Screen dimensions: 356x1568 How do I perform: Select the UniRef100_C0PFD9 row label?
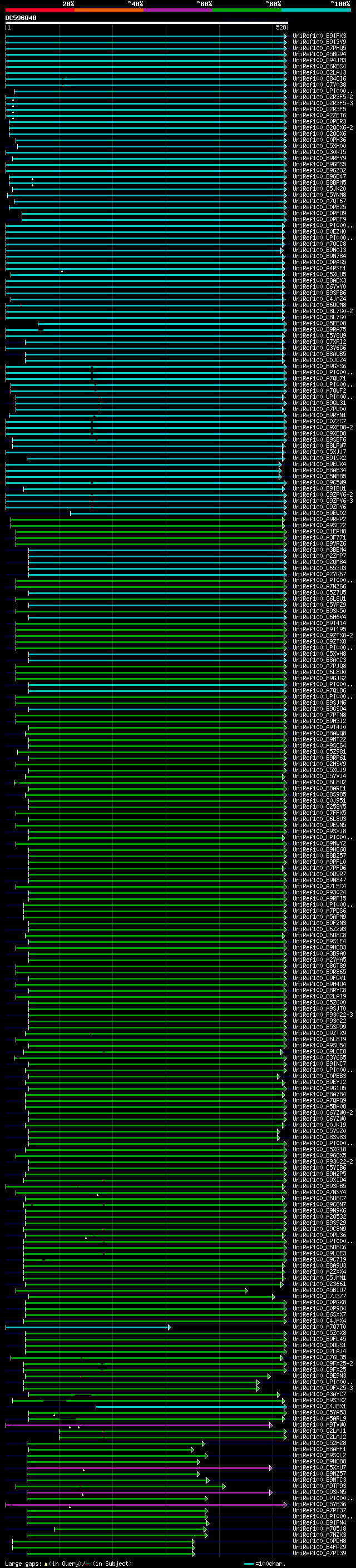point(319,213)
